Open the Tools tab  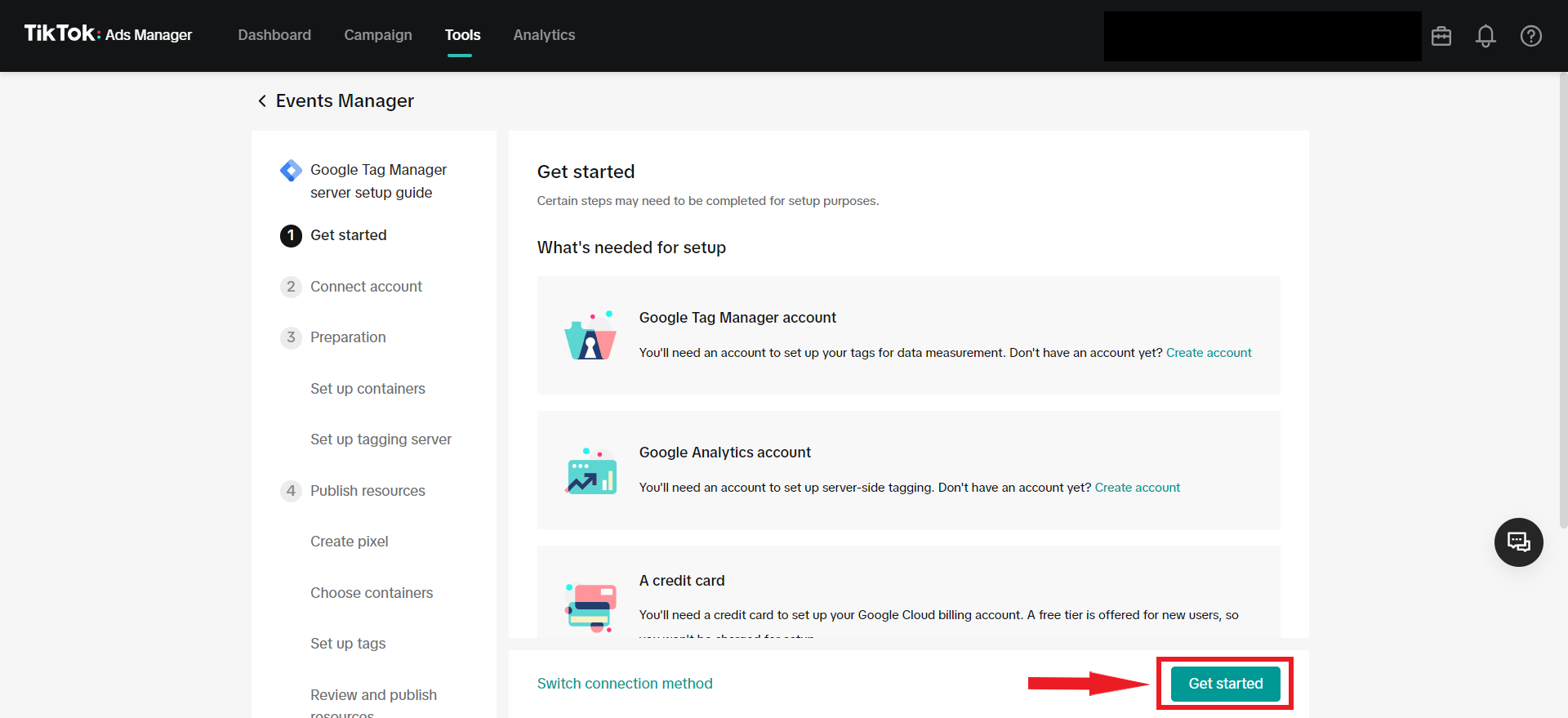click(x=462, y=35)
